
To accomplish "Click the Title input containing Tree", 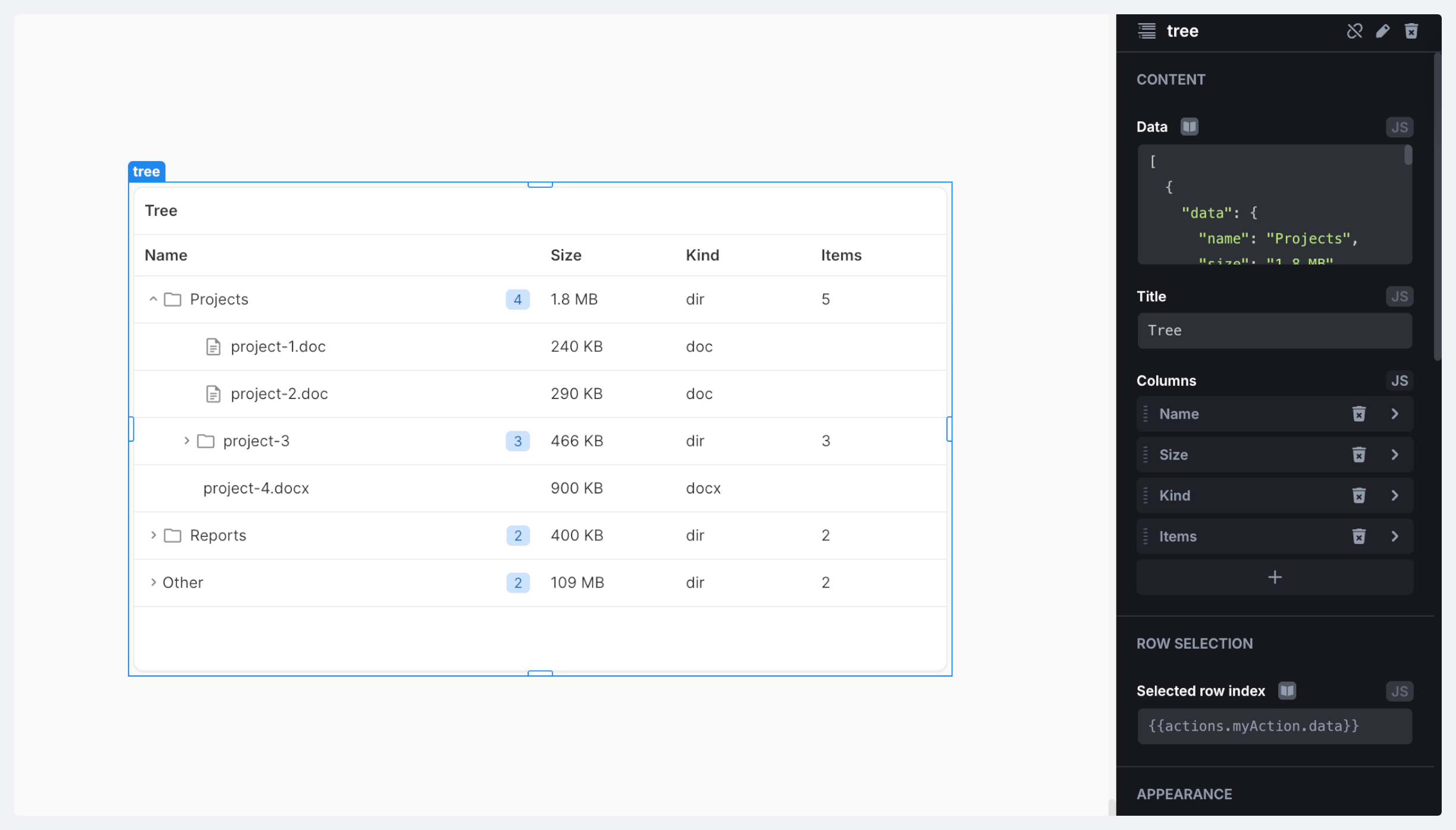I will [1274, 331].
